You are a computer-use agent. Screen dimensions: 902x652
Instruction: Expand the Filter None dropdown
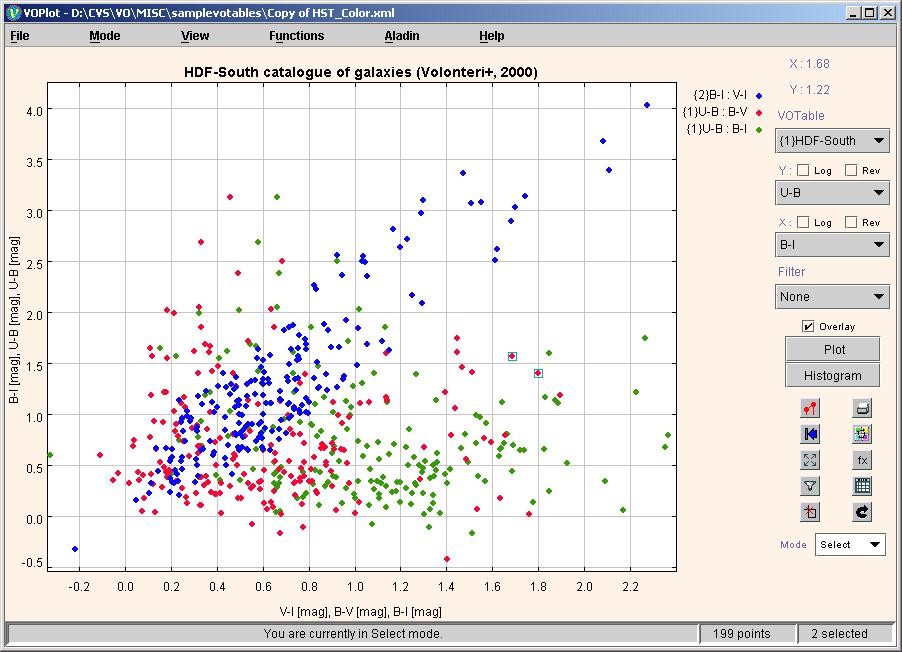tap(832, 297)
